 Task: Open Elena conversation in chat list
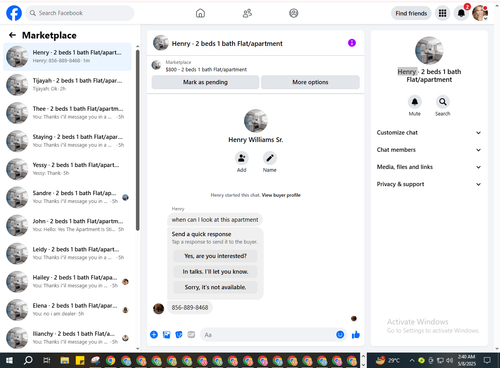pos(67,310)
